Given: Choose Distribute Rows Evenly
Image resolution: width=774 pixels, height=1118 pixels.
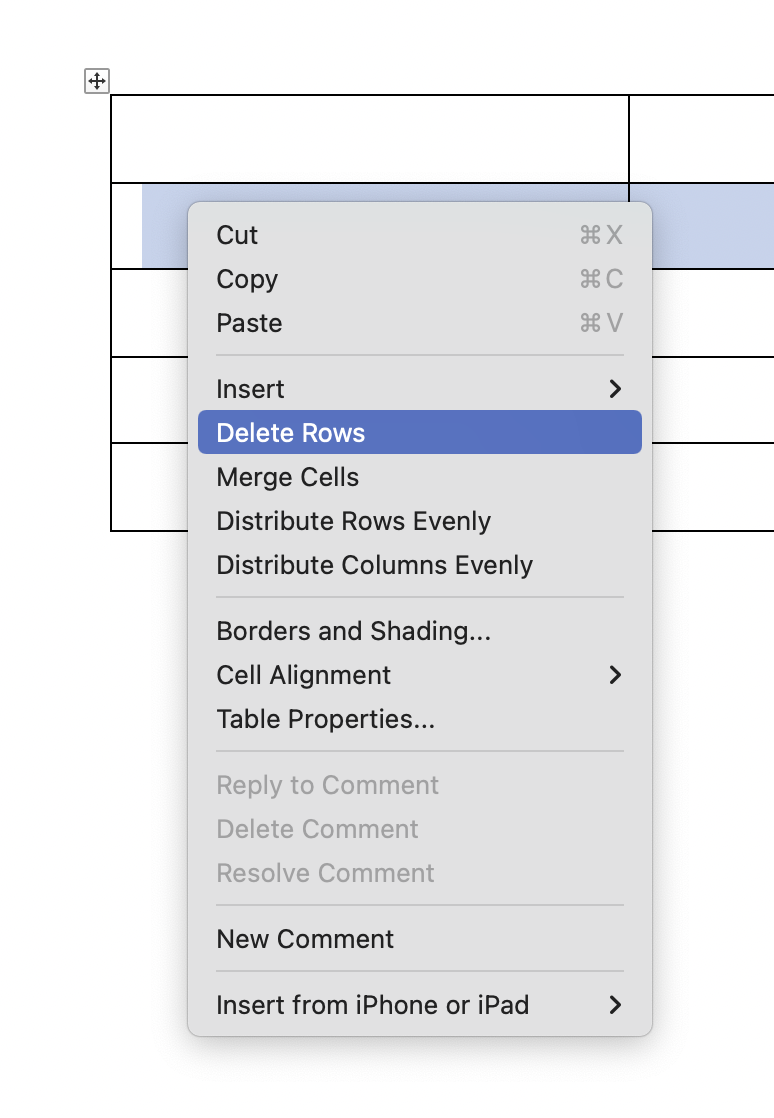Looking at the screenshot, I should (x=353, y=521).
